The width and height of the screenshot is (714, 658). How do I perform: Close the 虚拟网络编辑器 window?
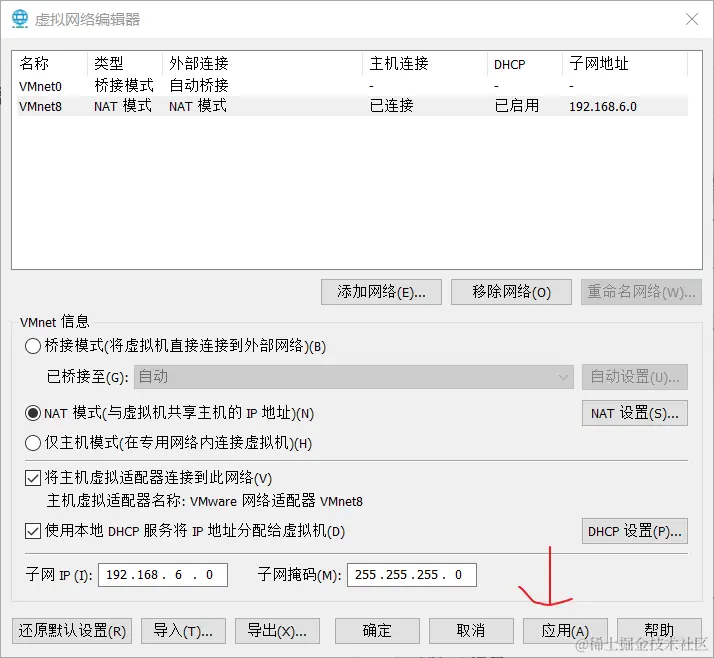(x=692, y=19)
